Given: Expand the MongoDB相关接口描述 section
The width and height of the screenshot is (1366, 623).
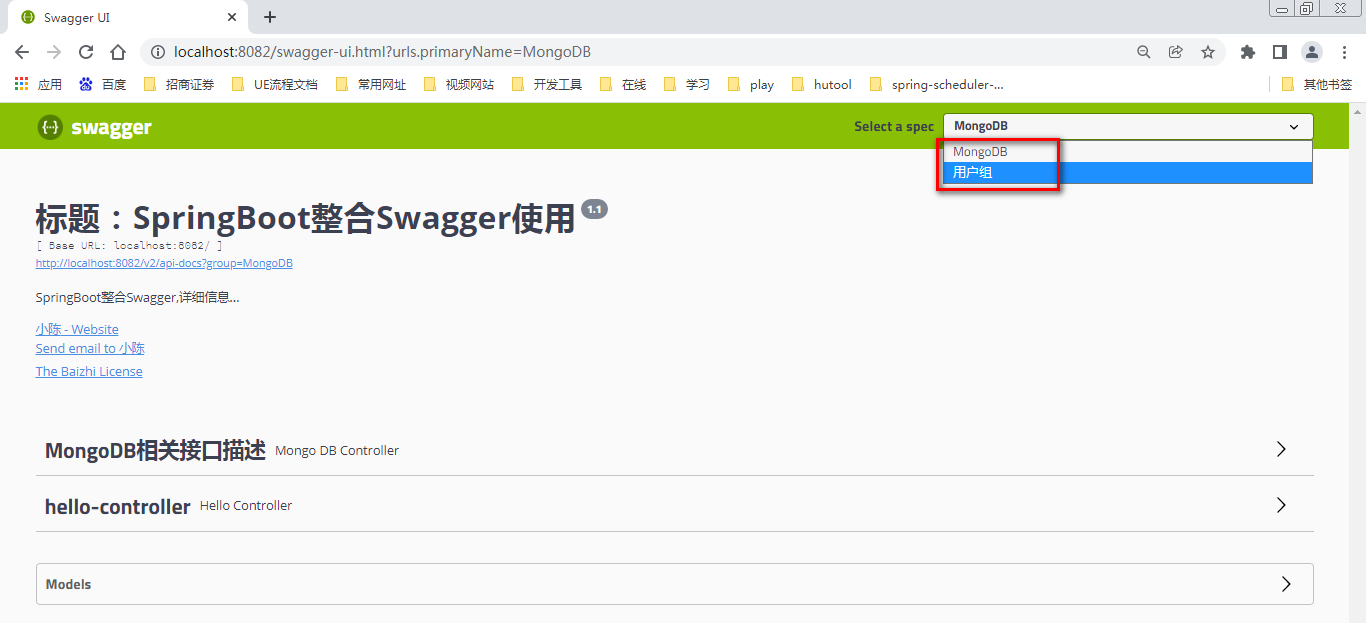Looking at the screenshot, I should click(x=675, y=450).
